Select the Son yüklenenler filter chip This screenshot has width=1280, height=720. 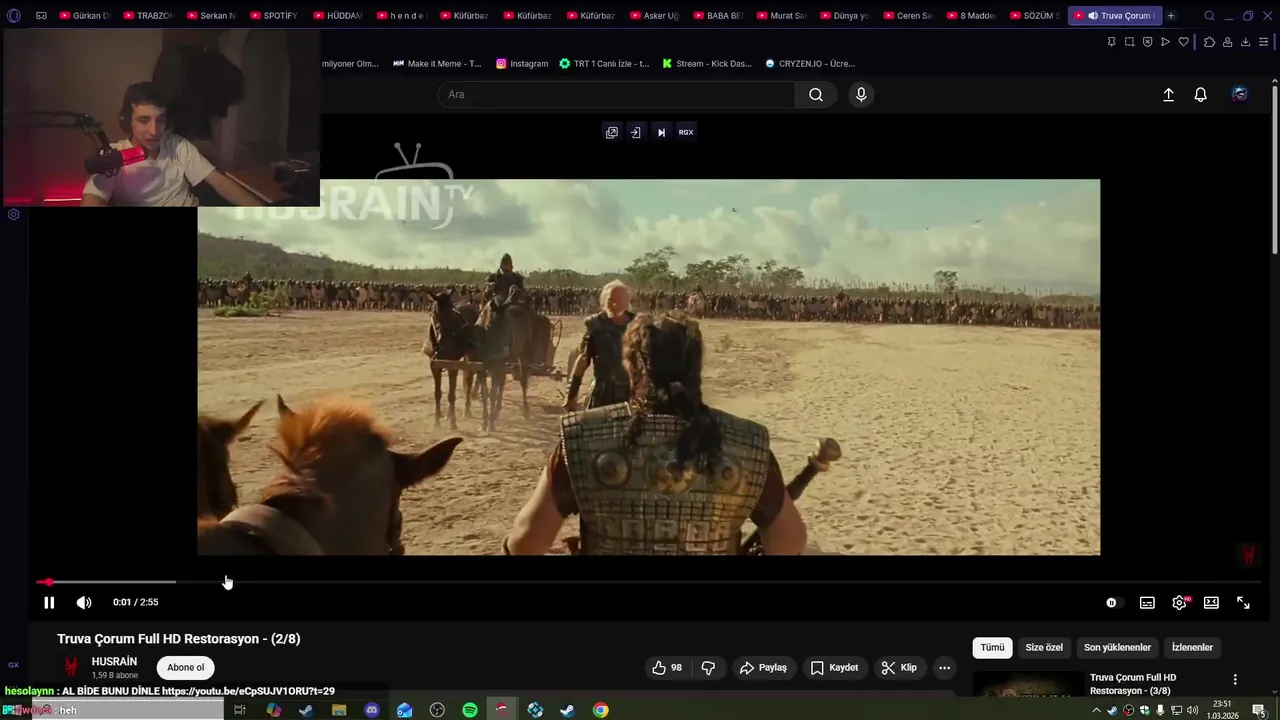point(1117,648)
